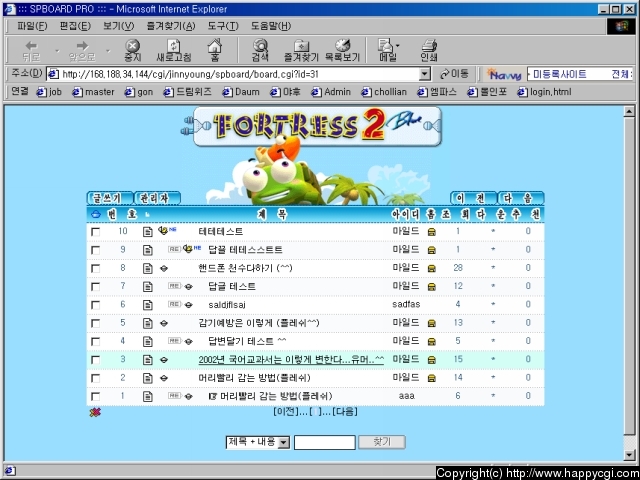The height and width of the screenshot is (480, 640).
Task: Open the 드림위즈 link in links bar
Action: 187,92
